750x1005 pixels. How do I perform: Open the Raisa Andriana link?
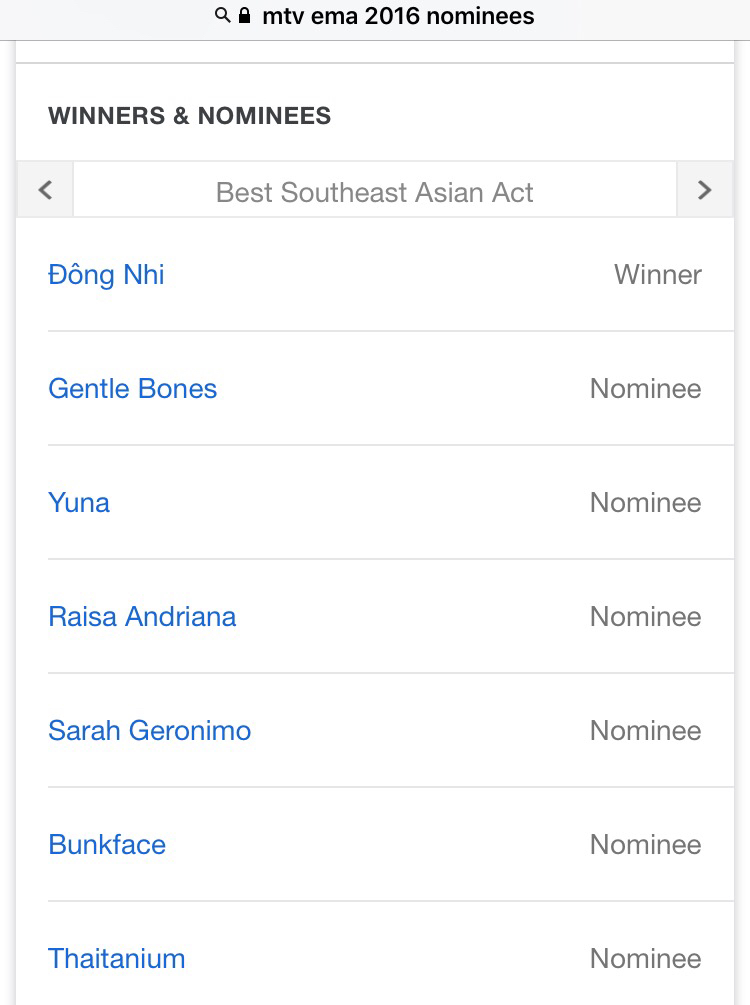click(x=142, y=617)
